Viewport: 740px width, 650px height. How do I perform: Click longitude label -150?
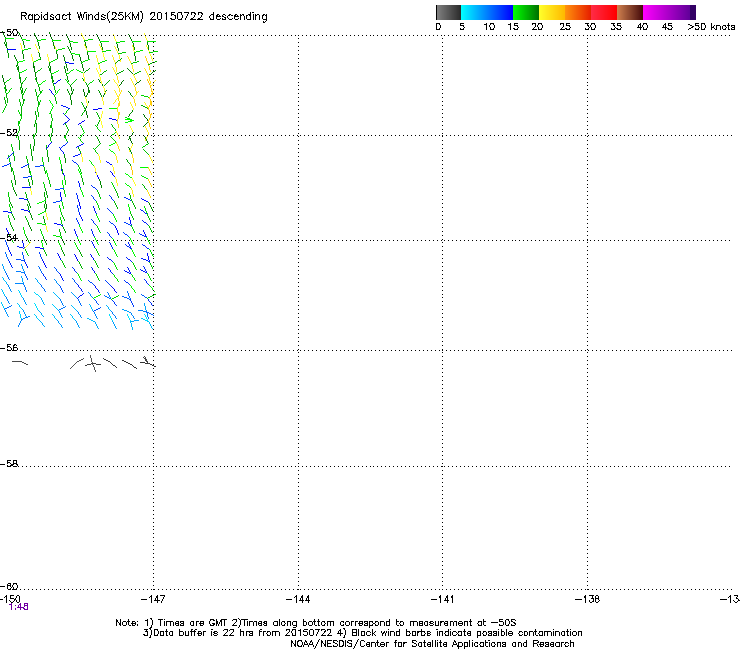pos(10,599)
